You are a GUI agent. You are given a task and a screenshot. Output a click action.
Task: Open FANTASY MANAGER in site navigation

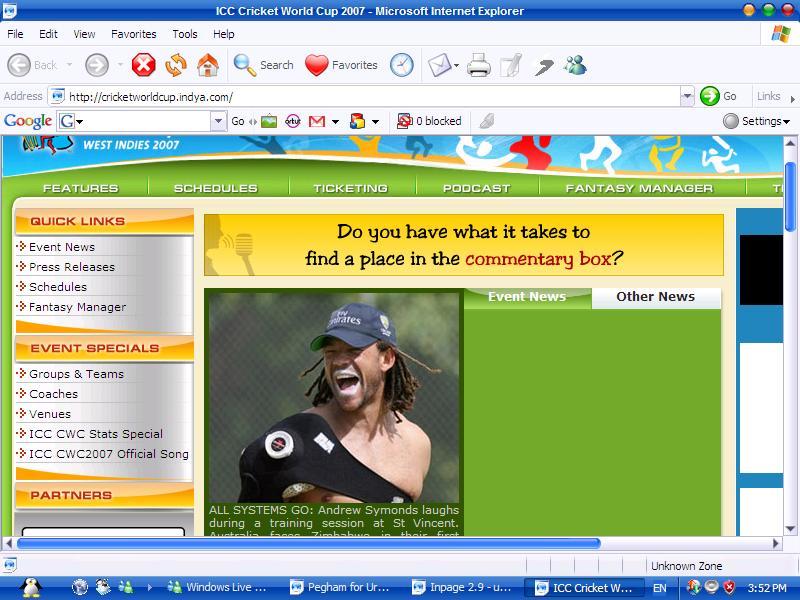[x=639, y=188]
